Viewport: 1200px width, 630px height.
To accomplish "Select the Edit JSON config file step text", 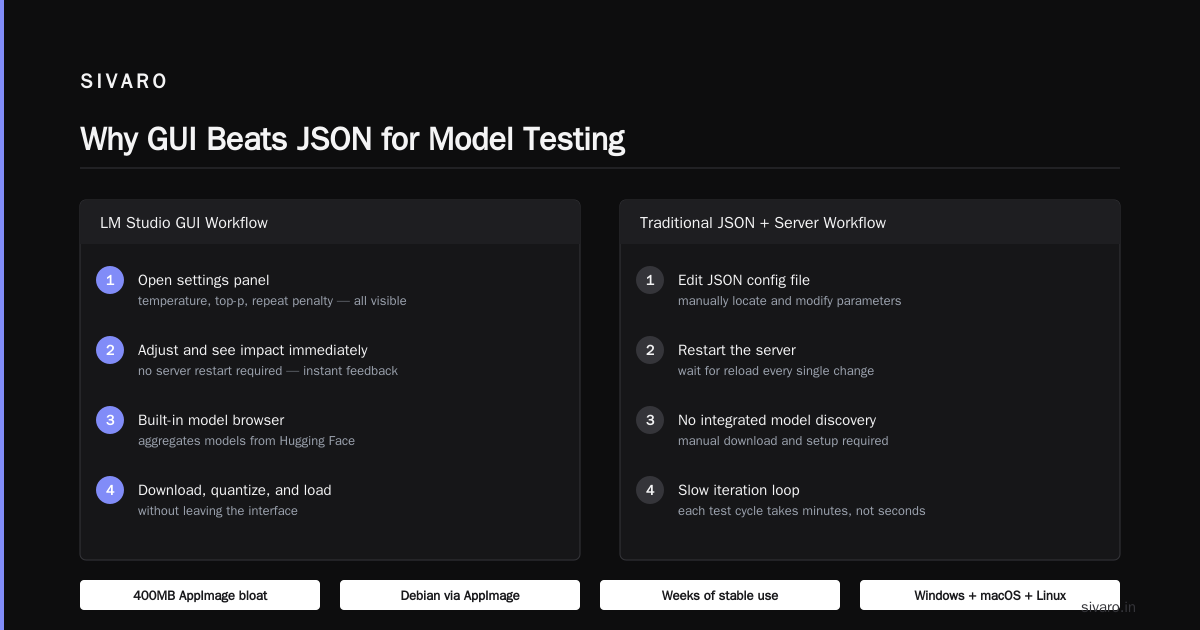I will pos(744,280).
